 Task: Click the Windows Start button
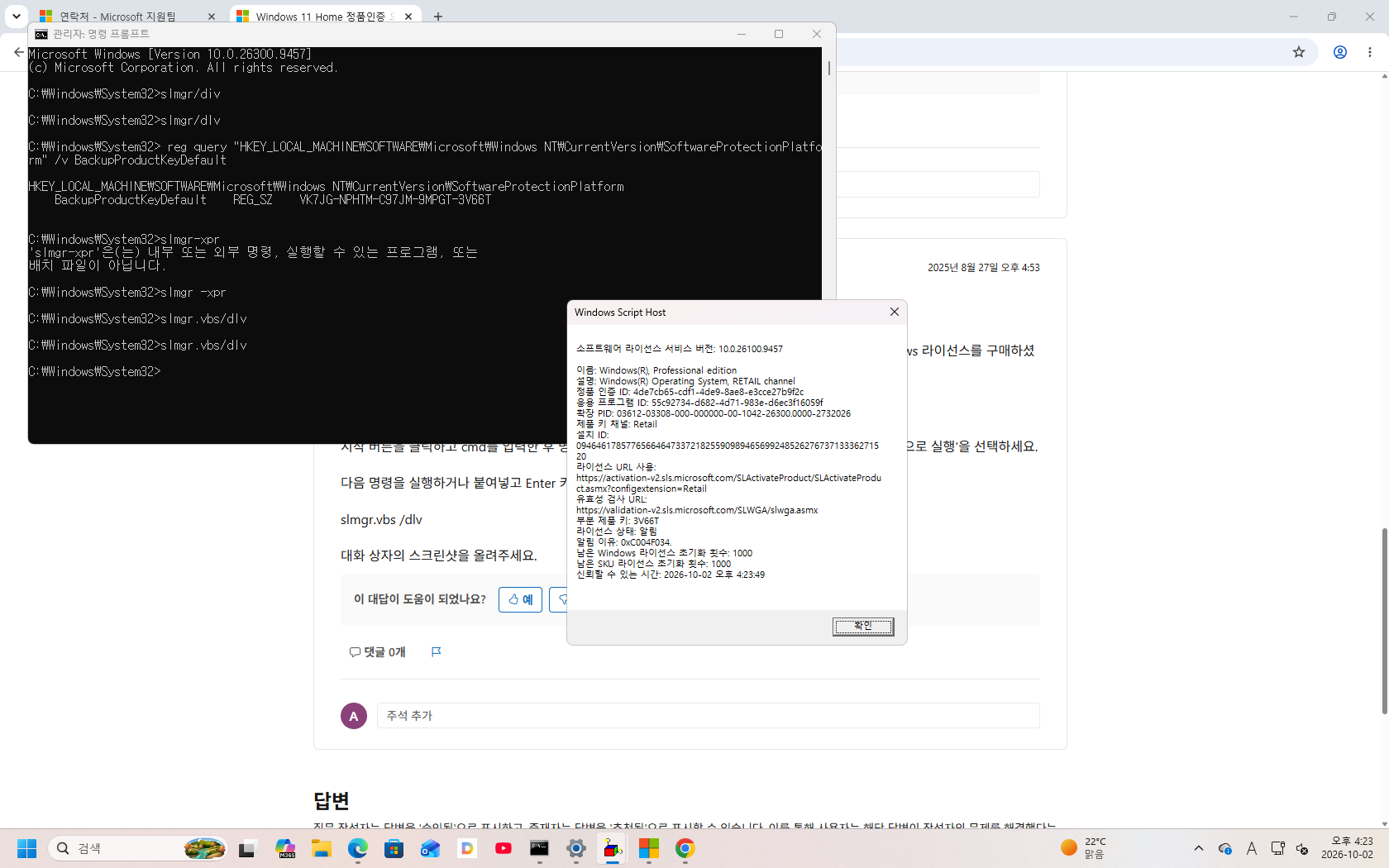27,848
